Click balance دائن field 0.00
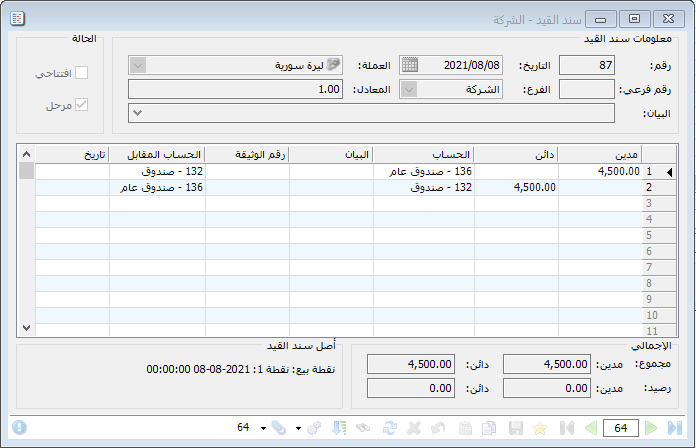This screenshot has height=448, width=696. (x=411, y=388)
